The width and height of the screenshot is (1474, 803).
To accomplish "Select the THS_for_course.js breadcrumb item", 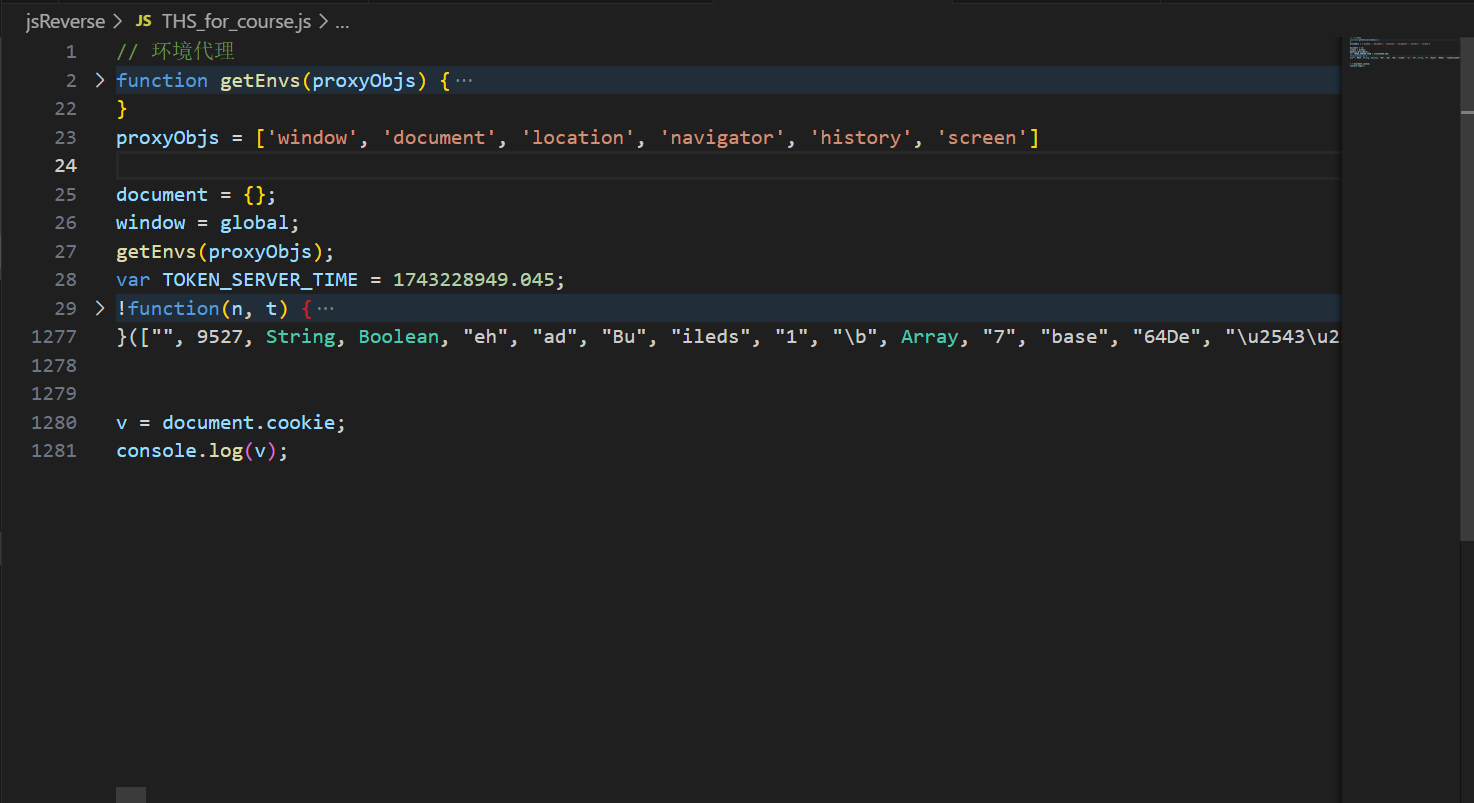I will [236, 21].
